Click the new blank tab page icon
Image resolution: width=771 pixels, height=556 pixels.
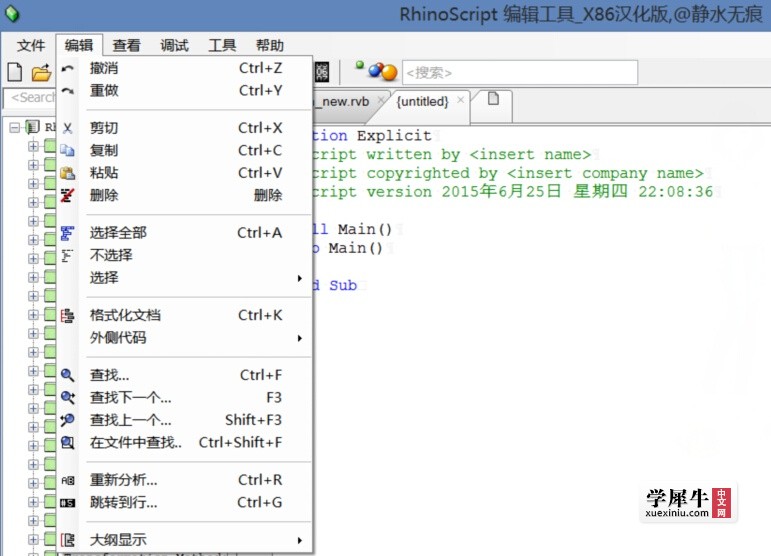493,99
